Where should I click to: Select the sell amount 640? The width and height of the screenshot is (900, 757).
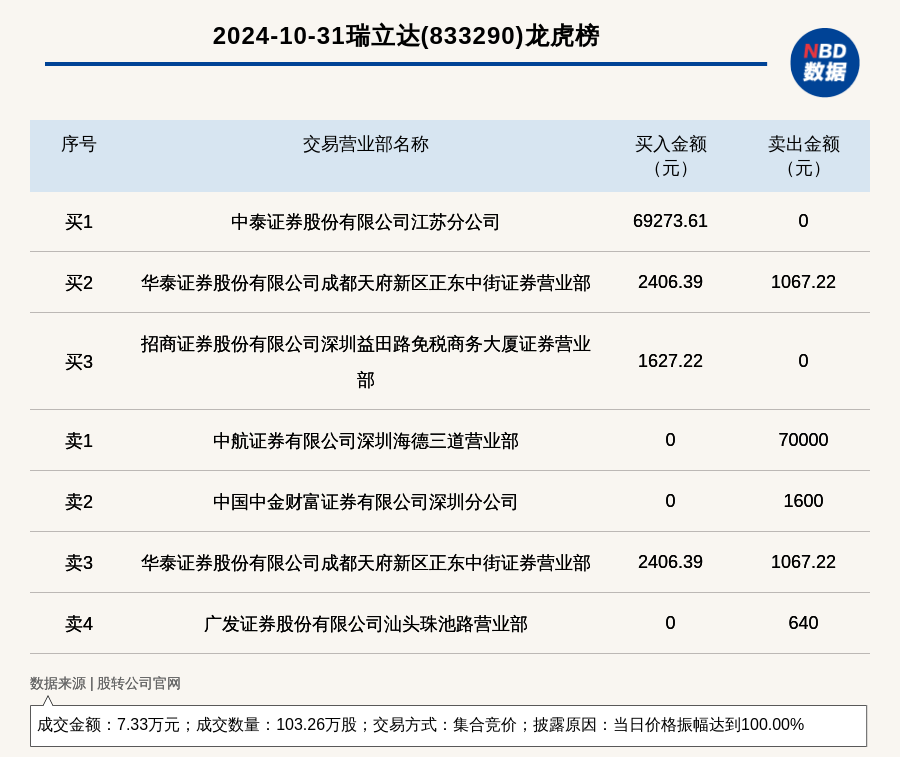(804, 623)
